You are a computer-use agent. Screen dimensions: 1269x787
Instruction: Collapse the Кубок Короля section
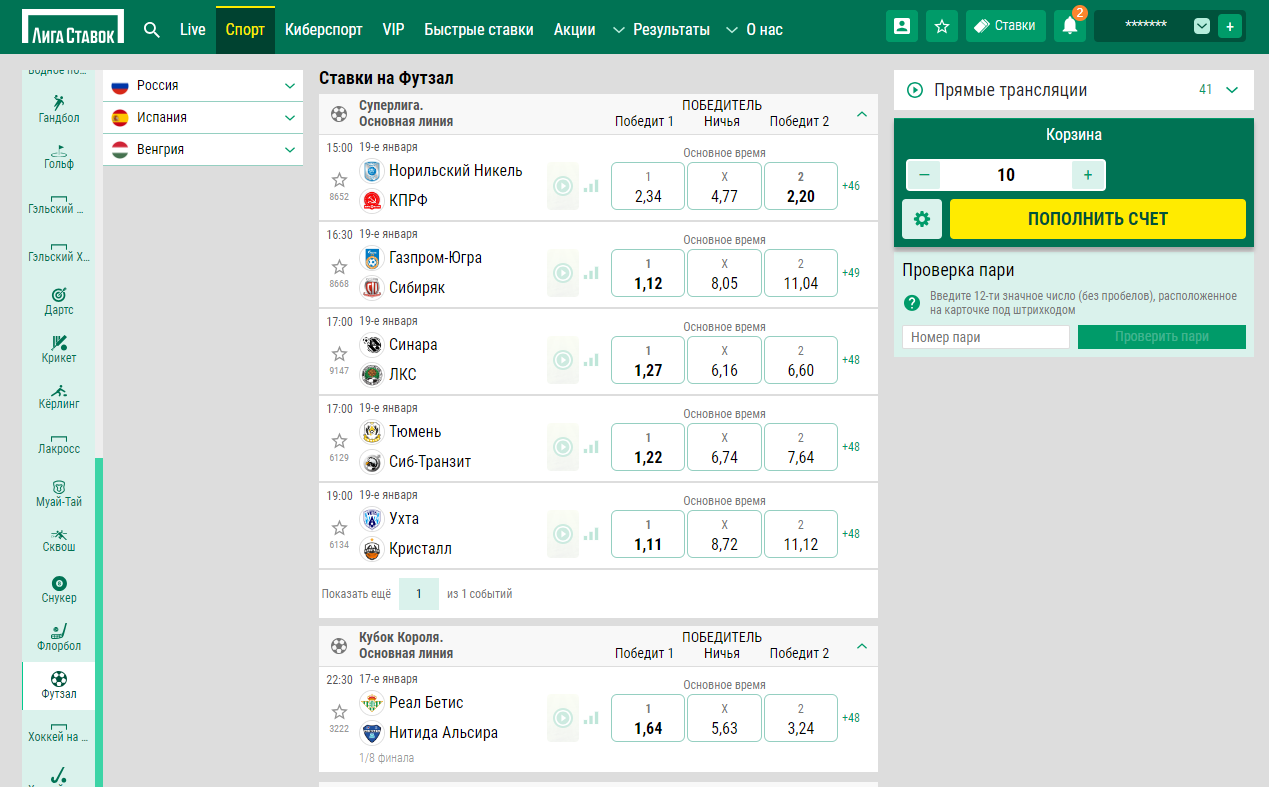click(862, 646)
